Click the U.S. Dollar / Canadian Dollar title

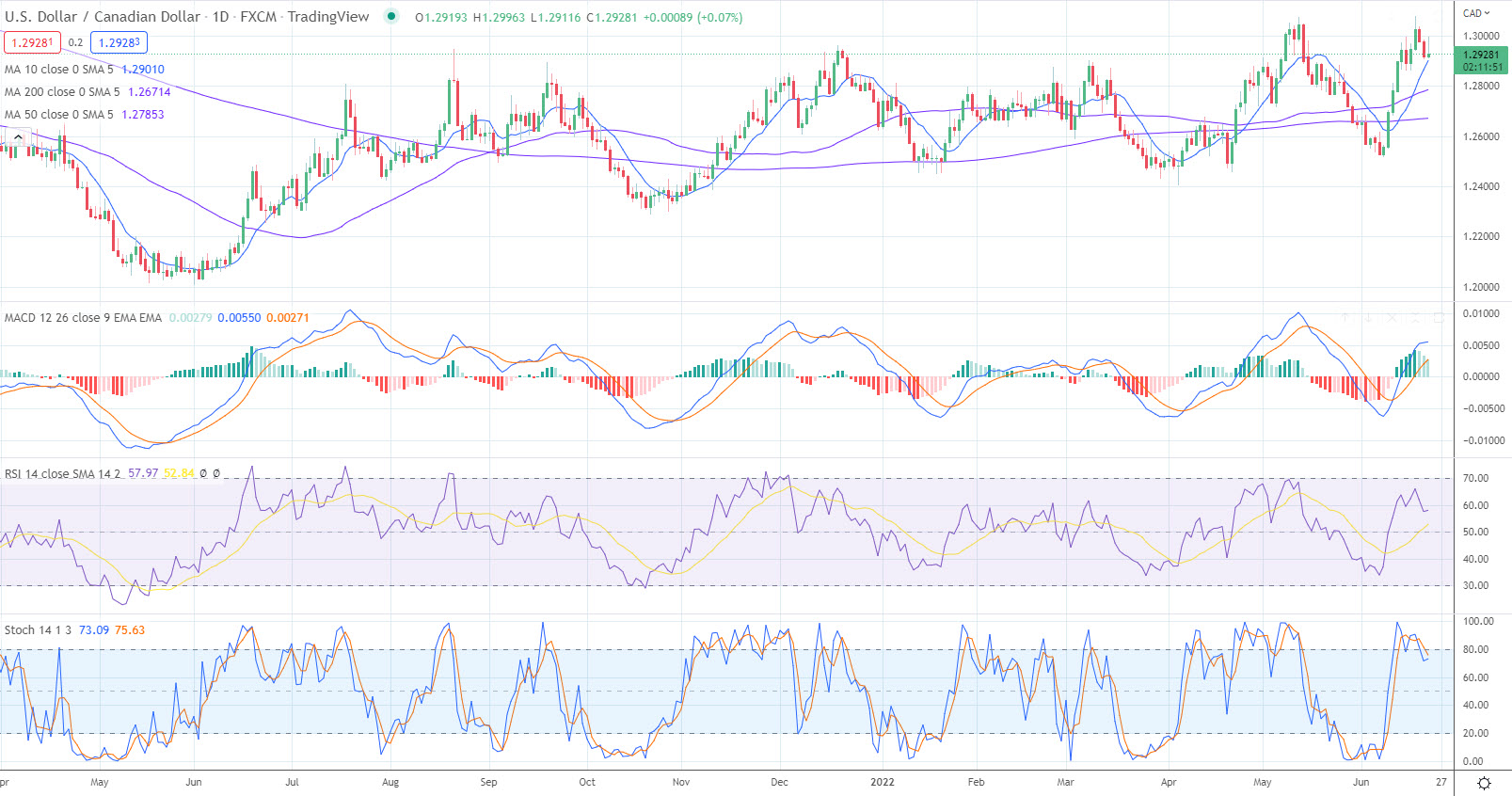coord(103,17)
